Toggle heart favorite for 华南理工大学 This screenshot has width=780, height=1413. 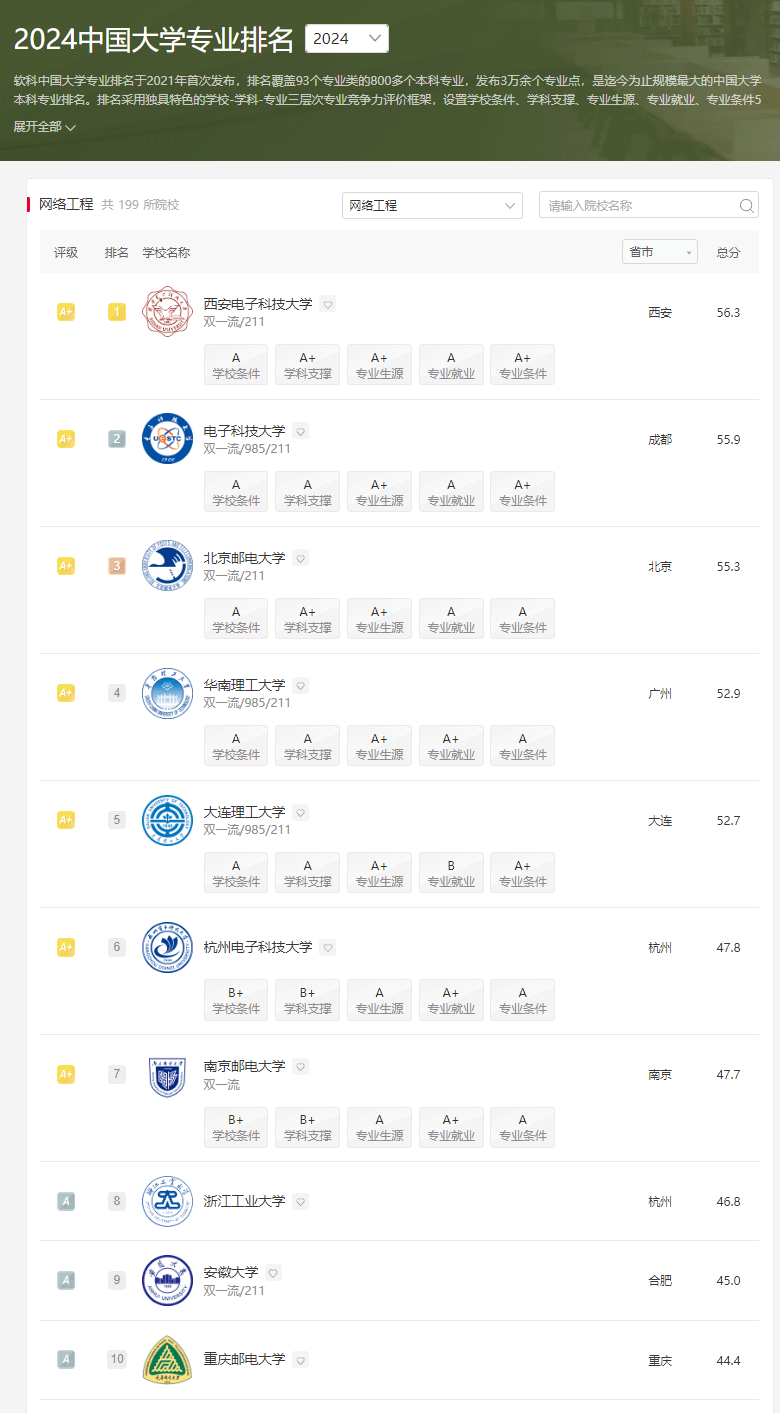point(301,685)
